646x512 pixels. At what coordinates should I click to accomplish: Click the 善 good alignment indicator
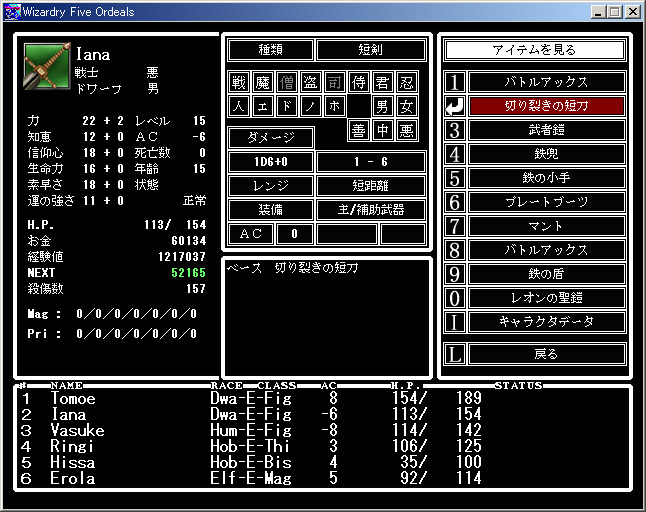(x=358, y=130)
